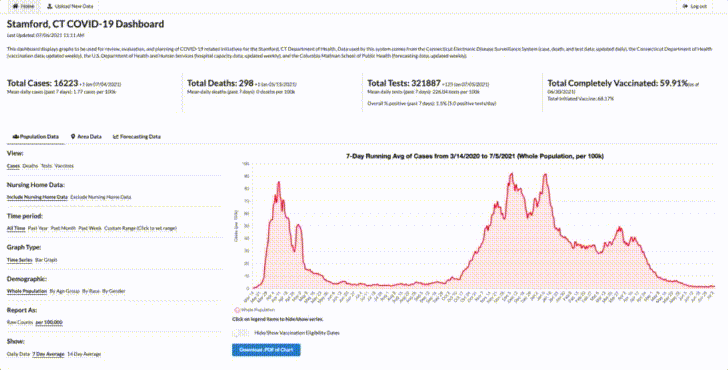Click the Whole Population legend swatch

237,310
